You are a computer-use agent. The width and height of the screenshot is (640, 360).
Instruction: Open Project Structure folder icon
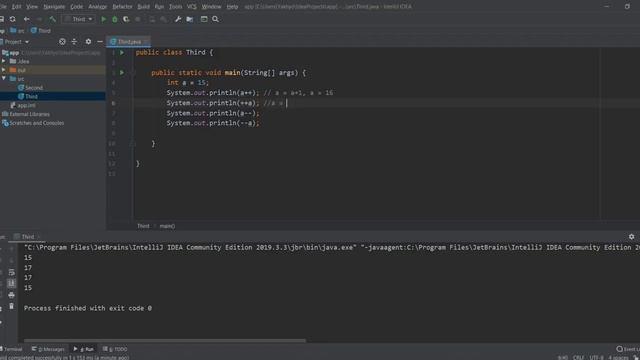(x=190, y=19)
